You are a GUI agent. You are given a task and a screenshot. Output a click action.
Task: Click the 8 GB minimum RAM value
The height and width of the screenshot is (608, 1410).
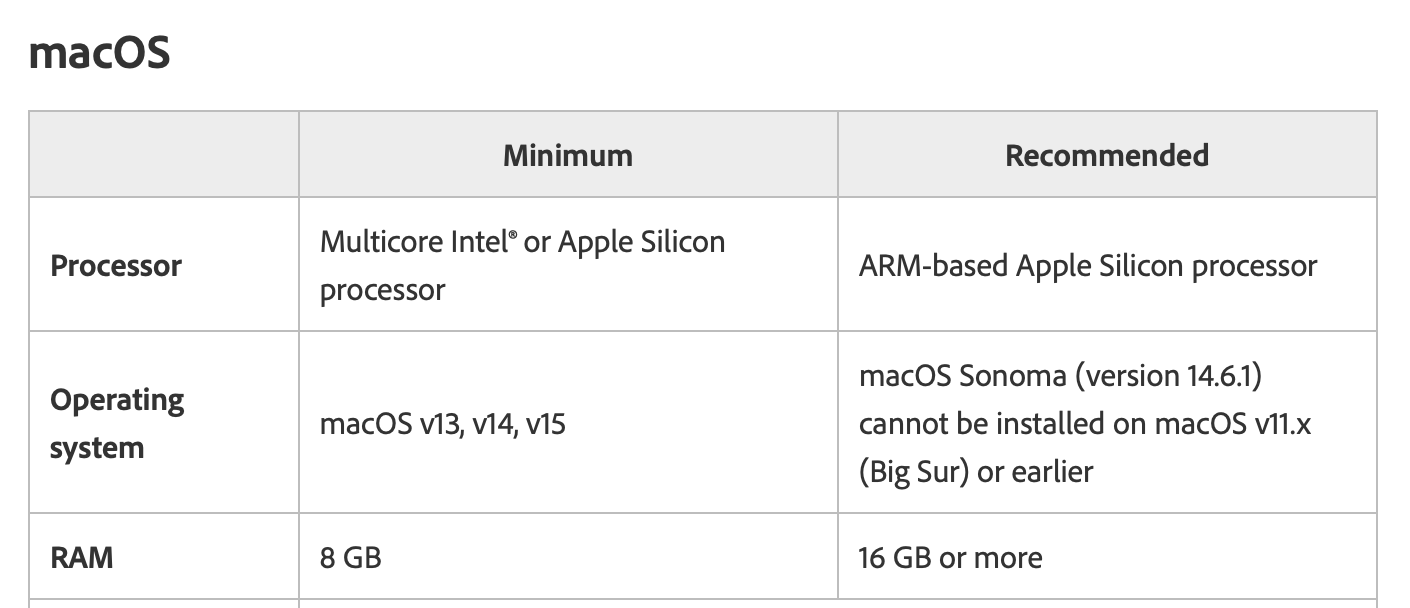[x=350, y=557]
